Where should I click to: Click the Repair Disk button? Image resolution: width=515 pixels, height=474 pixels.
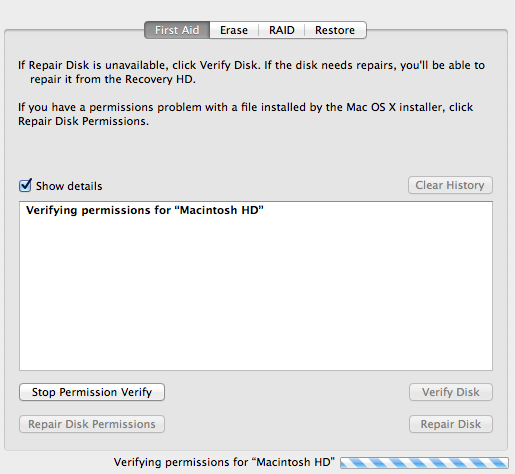coord(451,424)
